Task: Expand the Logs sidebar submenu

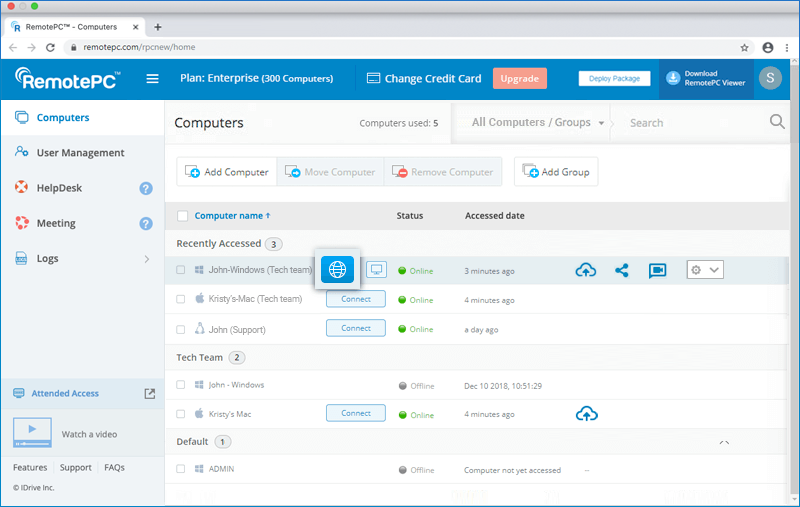Action: pyautogui.click(x=146, y=259)
